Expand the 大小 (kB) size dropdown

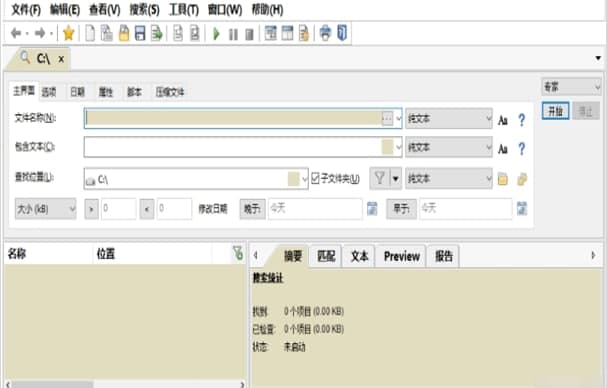(x=45, y=209)
